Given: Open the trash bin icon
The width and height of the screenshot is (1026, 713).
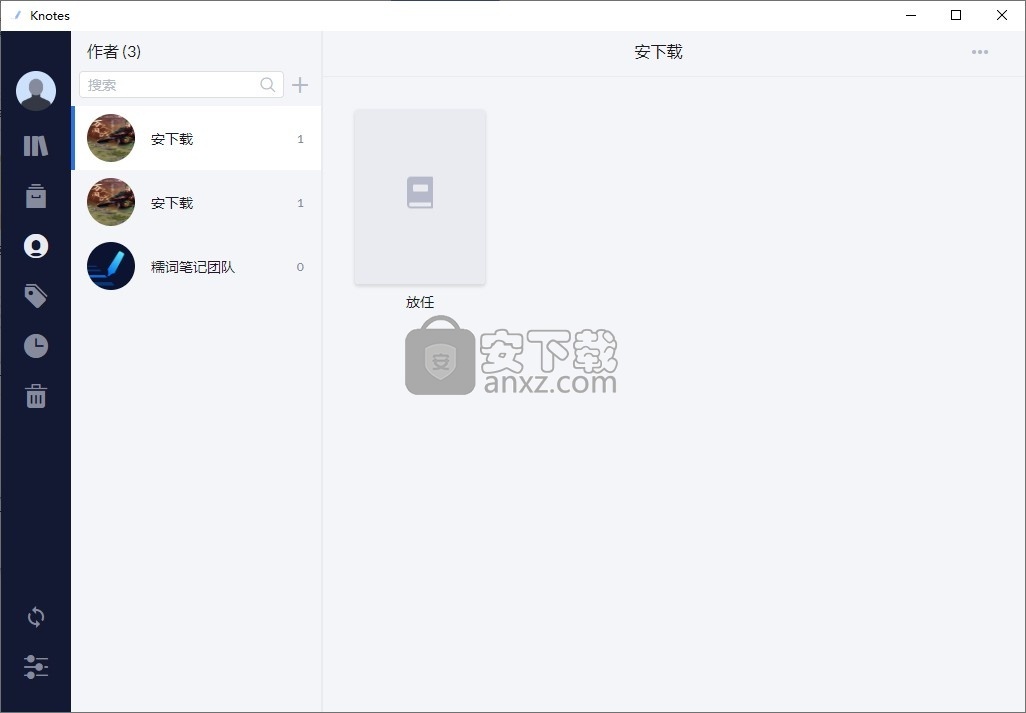Looking at the screenshot, I should coord(36,396).
